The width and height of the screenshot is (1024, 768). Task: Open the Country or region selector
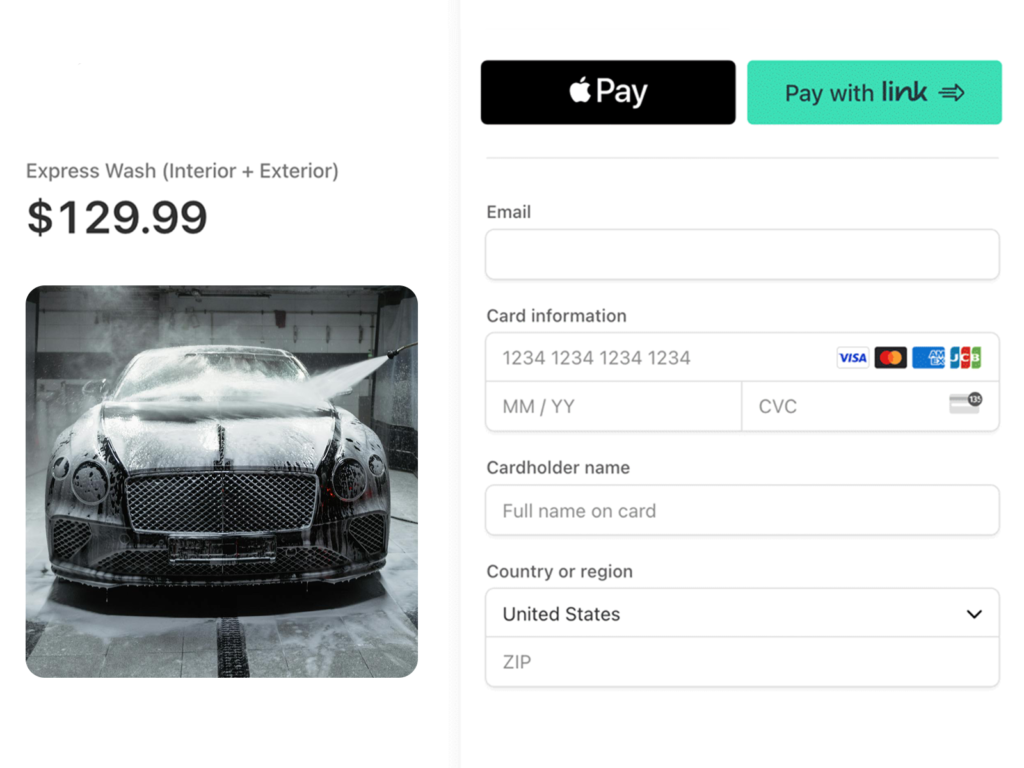coord(742,613)
